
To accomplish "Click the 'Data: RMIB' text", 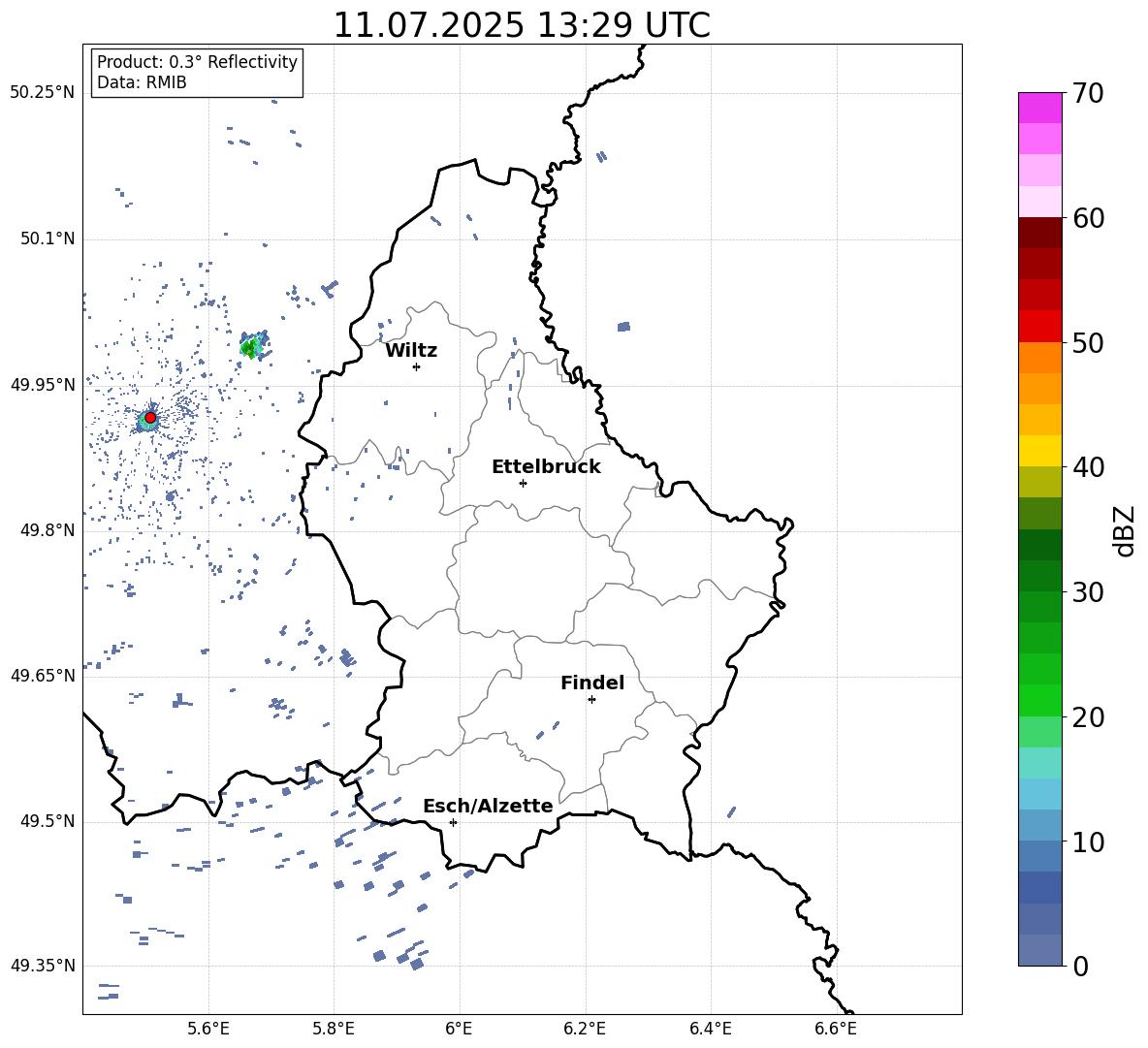I will click(142, 82).
